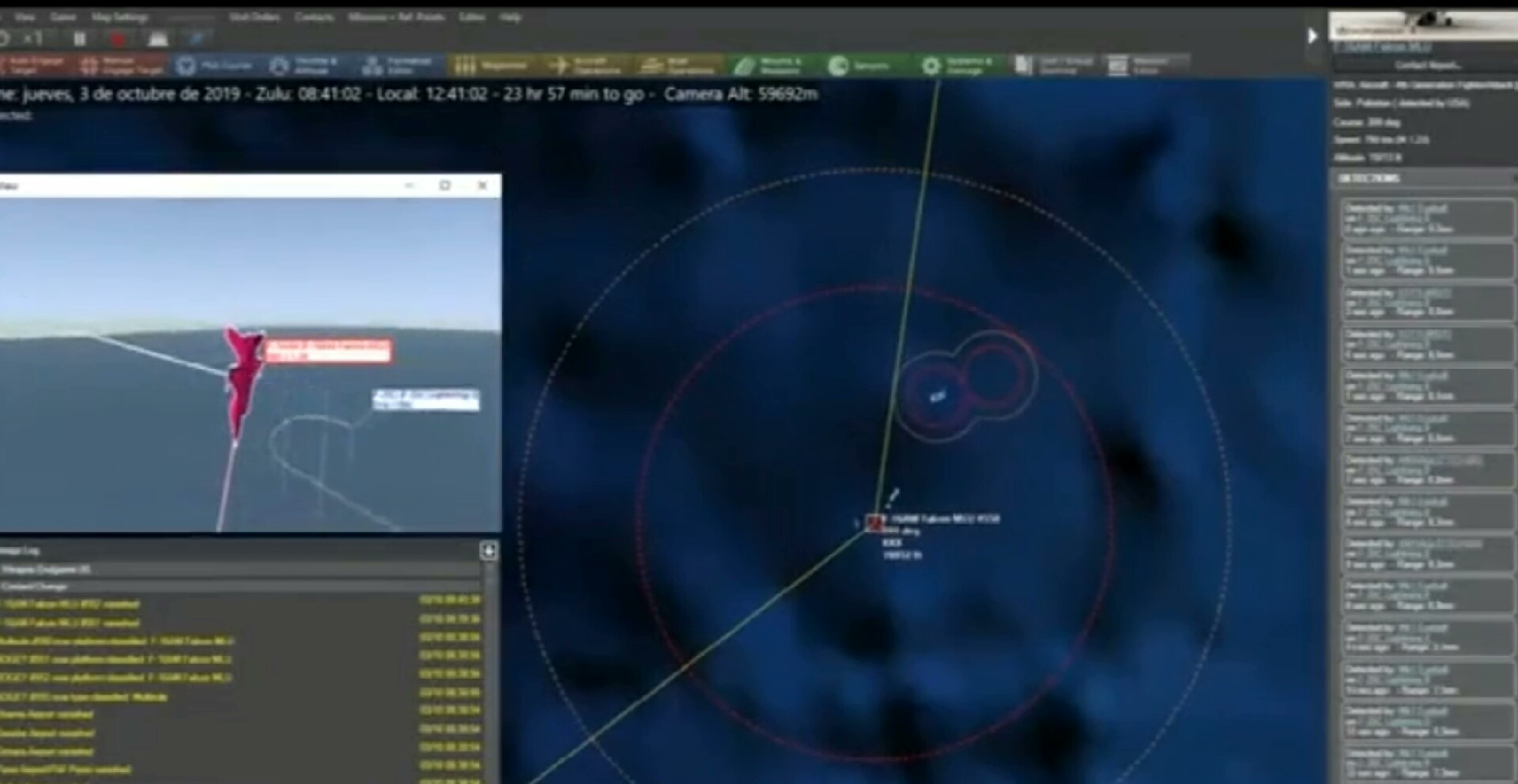Image resolution: width=1518 pixels, height=784 pixels.
Task: Open the Map Settings menu
Action: [x=119, y=17]
